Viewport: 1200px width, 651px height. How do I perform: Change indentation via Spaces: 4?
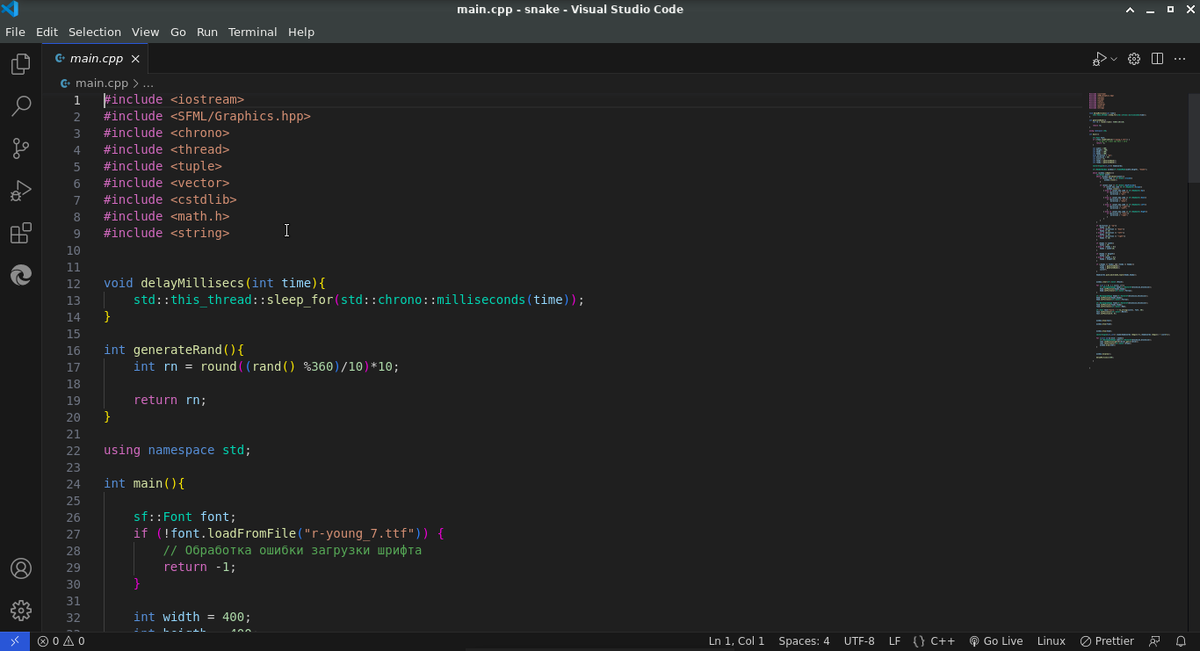point(804,641)
